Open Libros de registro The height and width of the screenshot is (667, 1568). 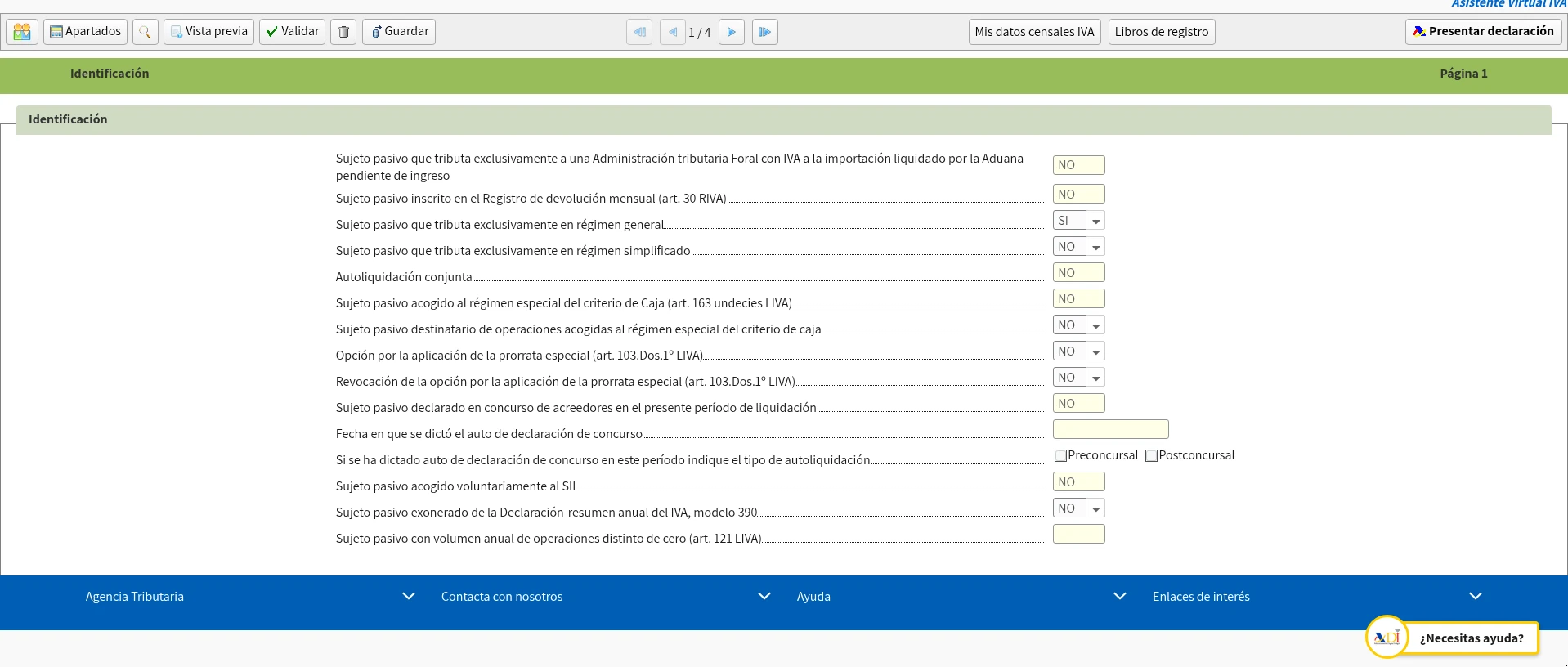click(x=1161, y=32)
